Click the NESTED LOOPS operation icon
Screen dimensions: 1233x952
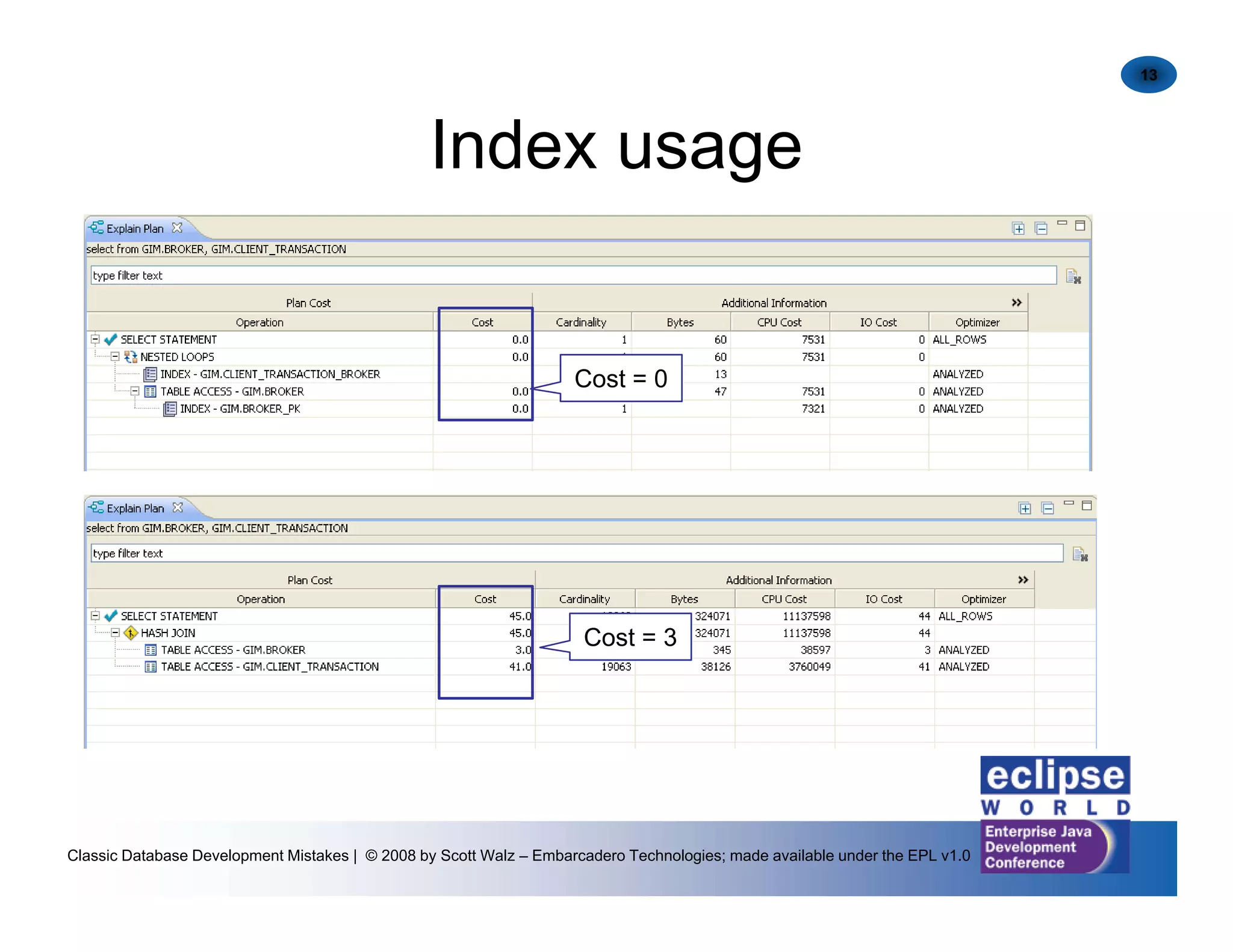coord(131,357)
